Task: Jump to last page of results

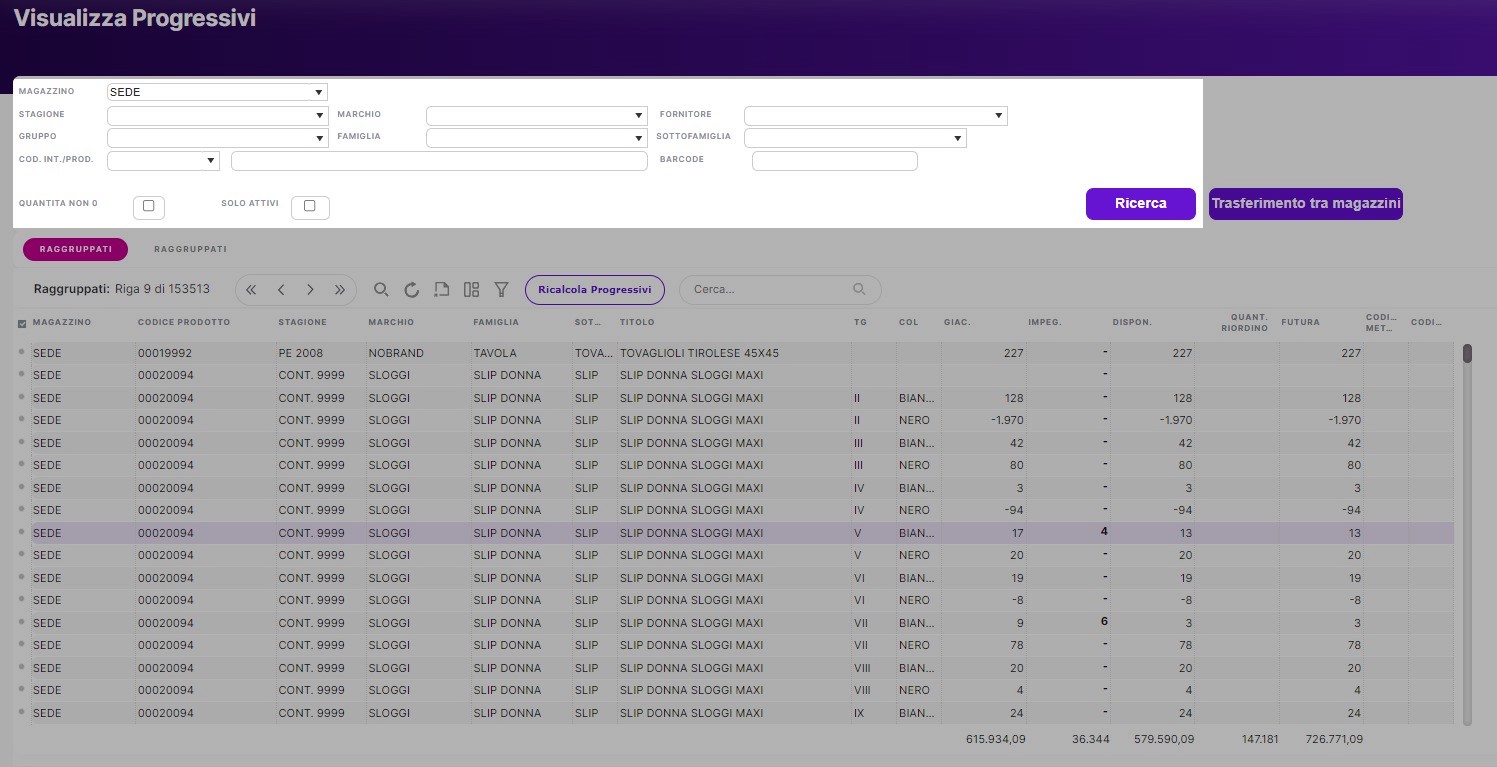Action: (x=339, y=290)
